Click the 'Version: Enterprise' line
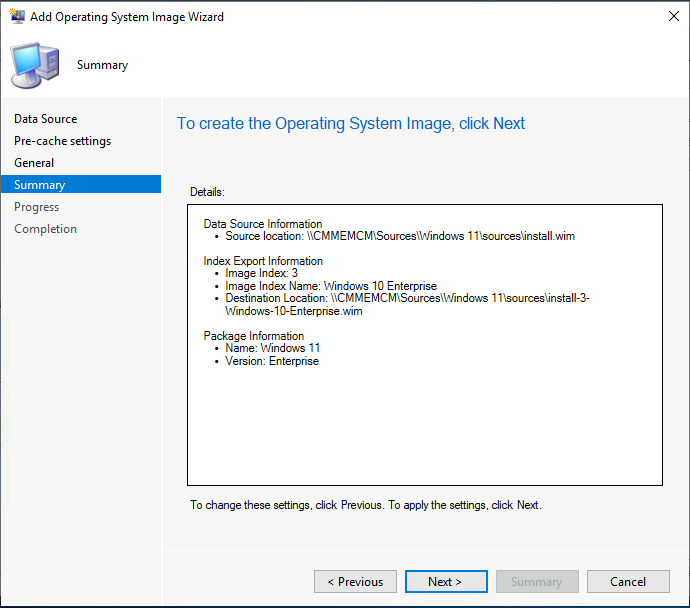The height and width of the screenshot is (608, 690). (x=272, y=361)
